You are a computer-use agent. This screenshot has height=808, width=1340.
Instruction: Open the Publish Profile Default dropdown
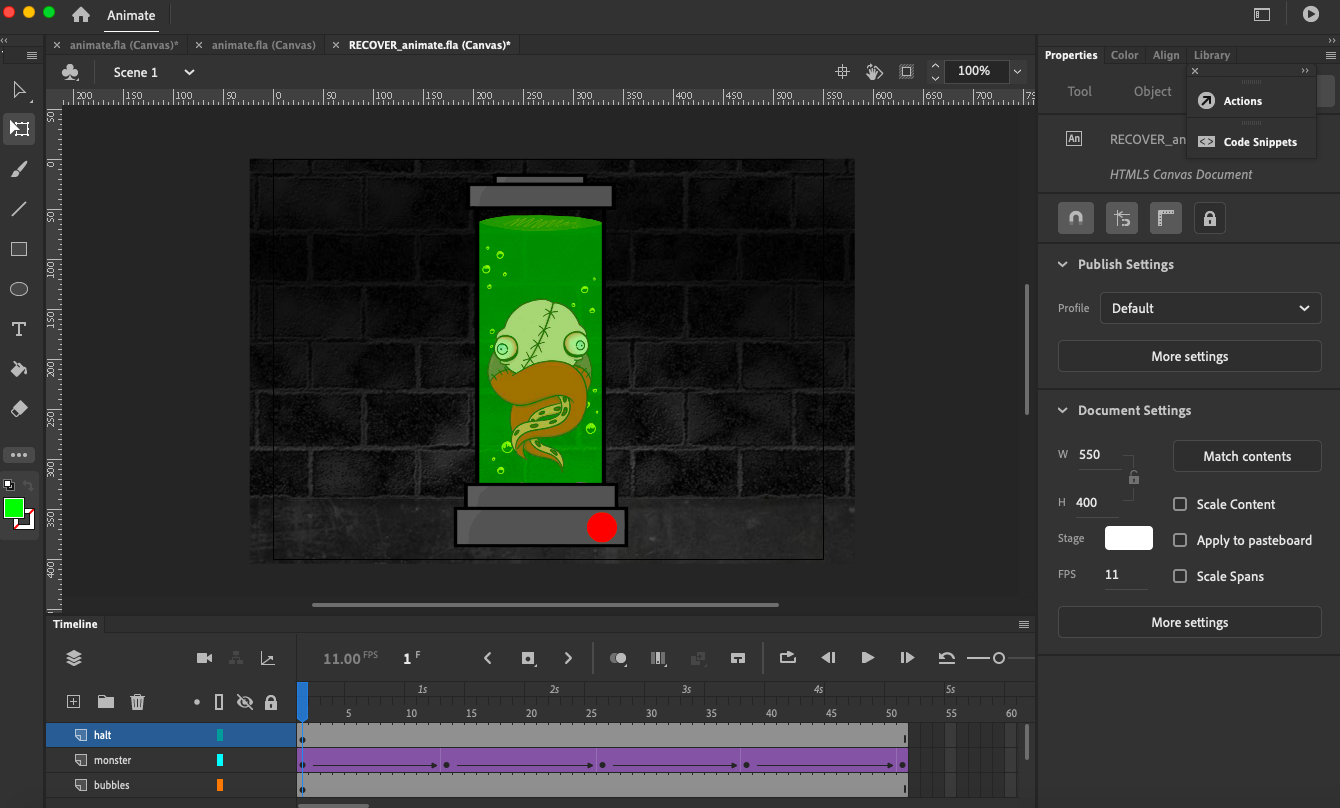[1210, 308]
